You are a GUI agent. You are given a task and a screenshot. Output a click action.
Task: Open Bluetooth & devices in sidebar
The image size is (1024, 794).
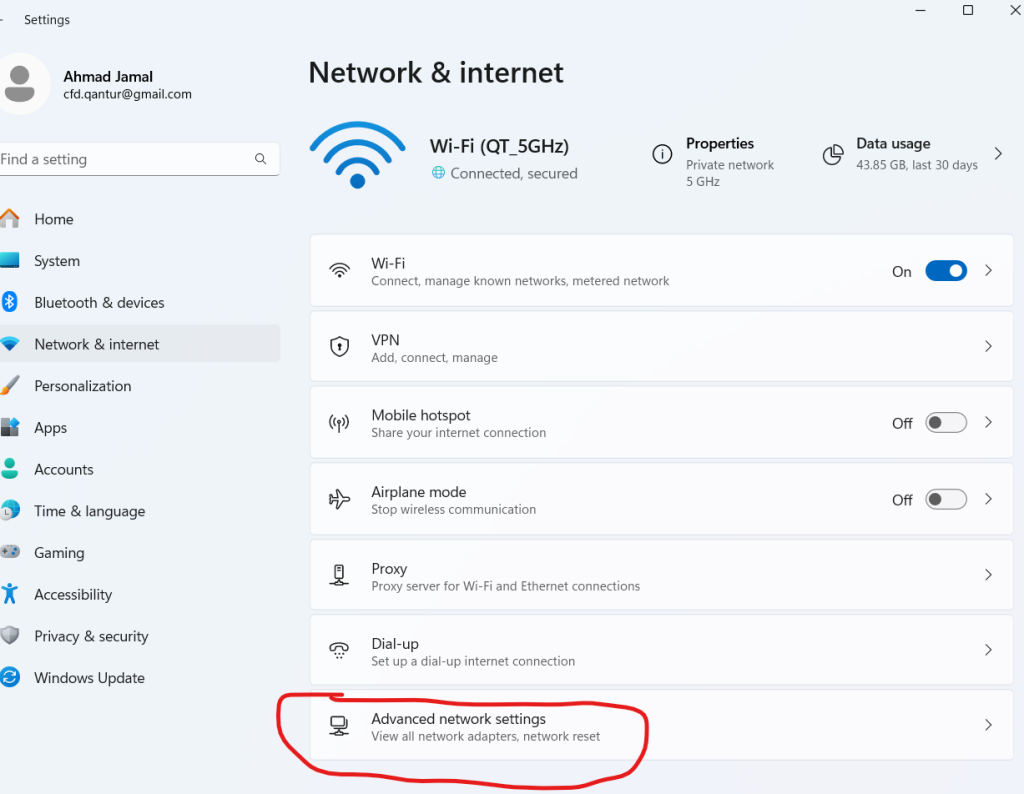click(99, 303)
